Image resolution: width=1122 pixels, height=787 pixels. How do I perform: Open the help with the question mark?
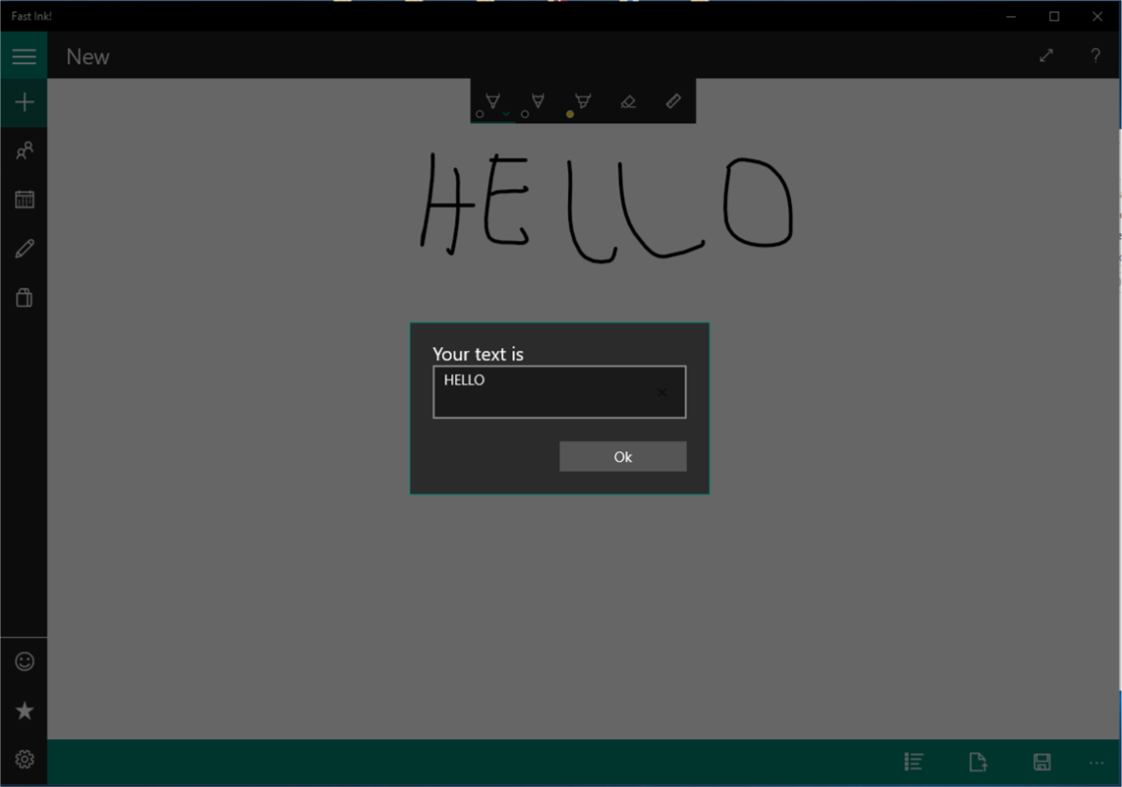[x=1095, y=56]
